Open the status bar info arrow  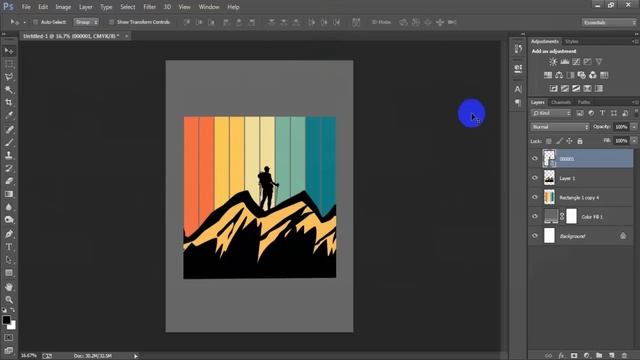click(x=136, y=356)
